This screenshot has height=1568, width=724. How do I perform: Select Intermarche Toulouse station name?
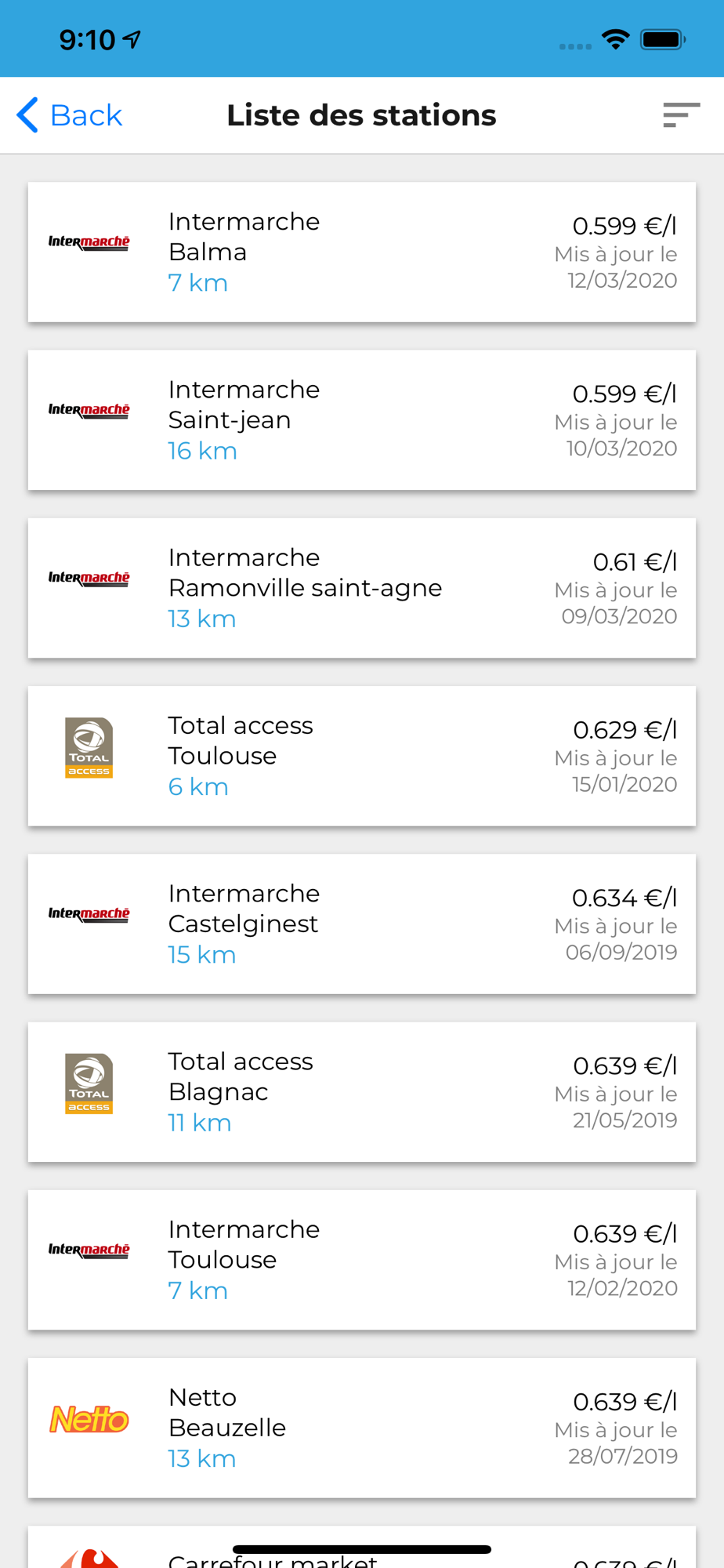pyautogui.click(x=244, y=1244)
